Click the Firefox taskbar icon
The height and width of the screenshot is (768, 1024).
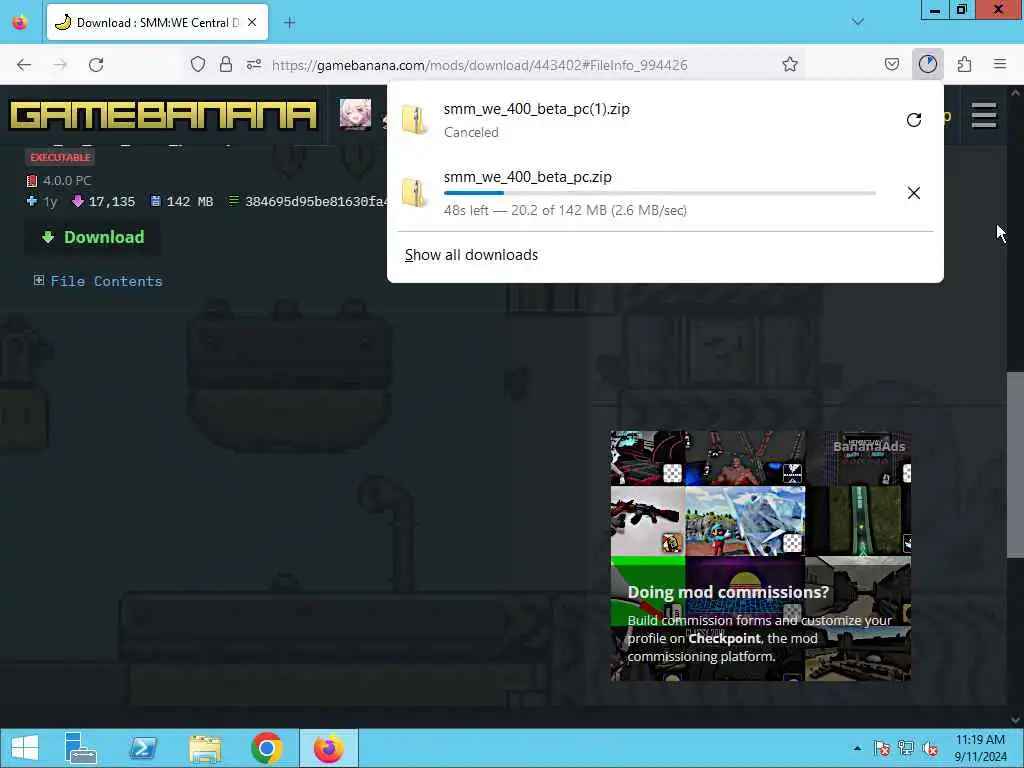tap(328, 748)
